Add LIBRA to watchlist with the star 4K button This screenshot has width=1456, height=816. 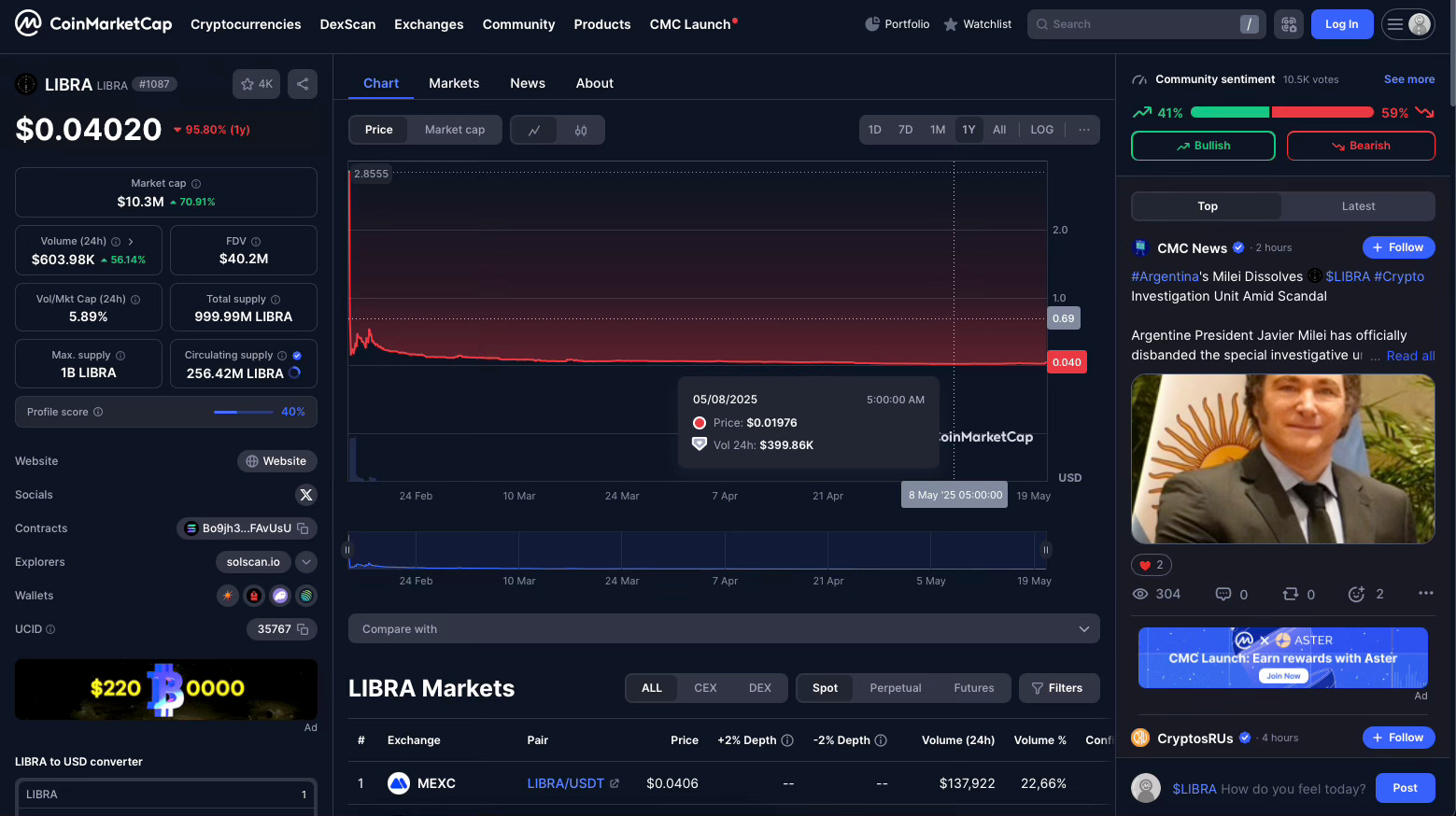pos(256,84)
